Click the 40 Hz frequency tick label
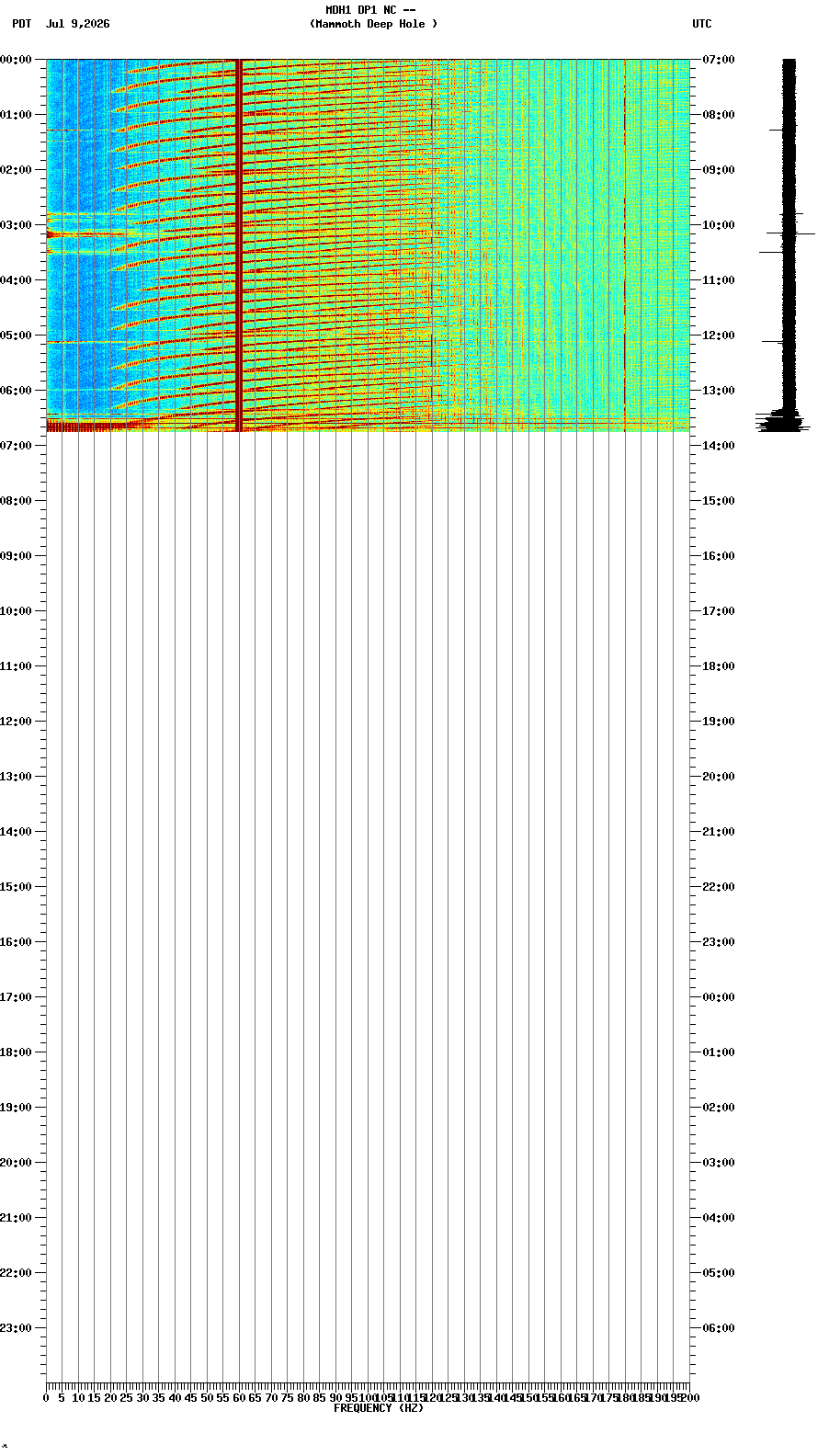This screenshot has width=829, height=1456. click(175, 1398)
